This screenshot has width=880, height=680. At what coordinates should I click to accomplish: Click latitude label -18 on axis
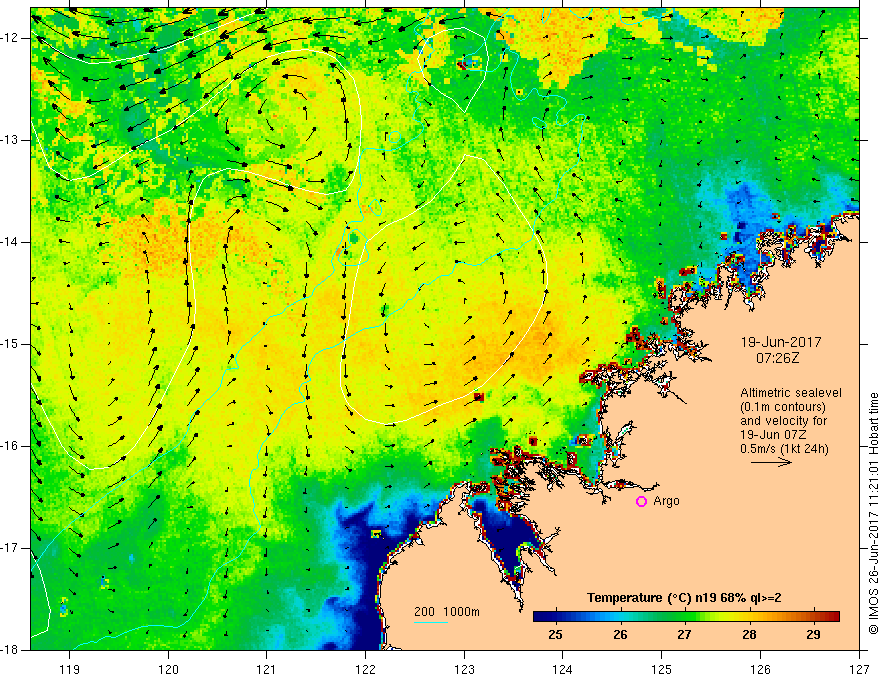click(9, 650)
